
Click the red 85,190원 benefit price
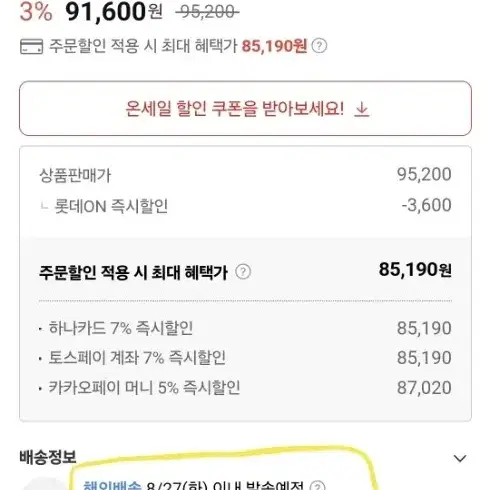(x=274, y=46)
